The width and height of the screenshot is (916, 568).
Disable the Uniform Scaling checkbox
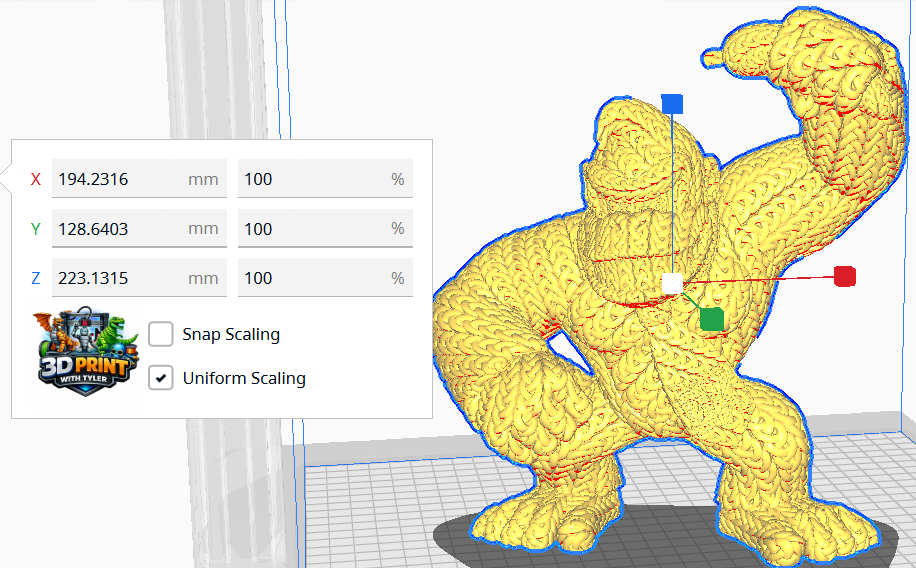(161, 378)
